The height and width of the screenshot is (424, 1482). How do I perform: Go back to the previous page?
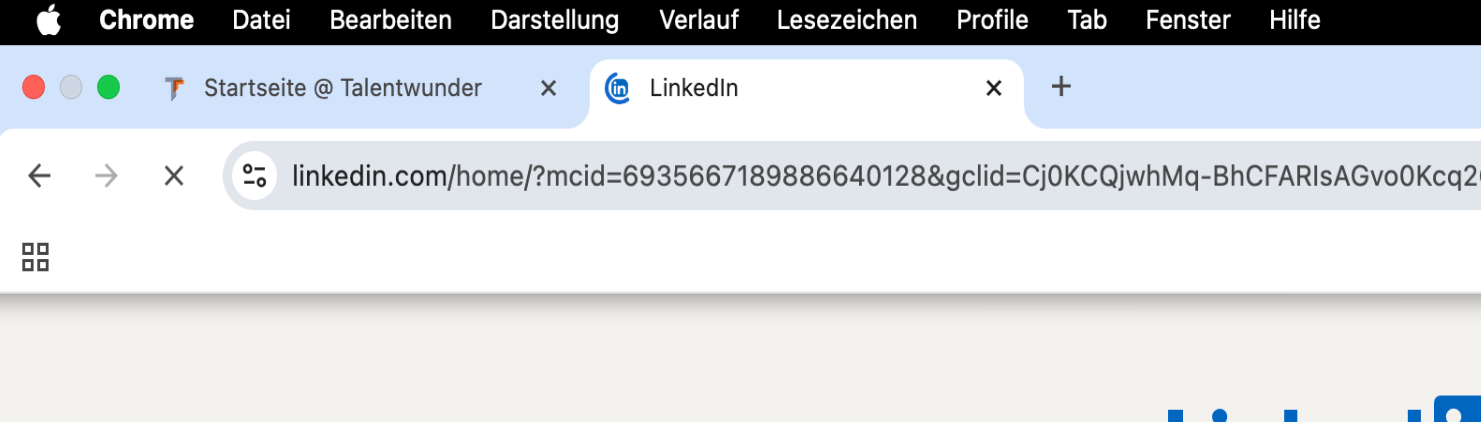pyautogui.click(x=39, y=176)
